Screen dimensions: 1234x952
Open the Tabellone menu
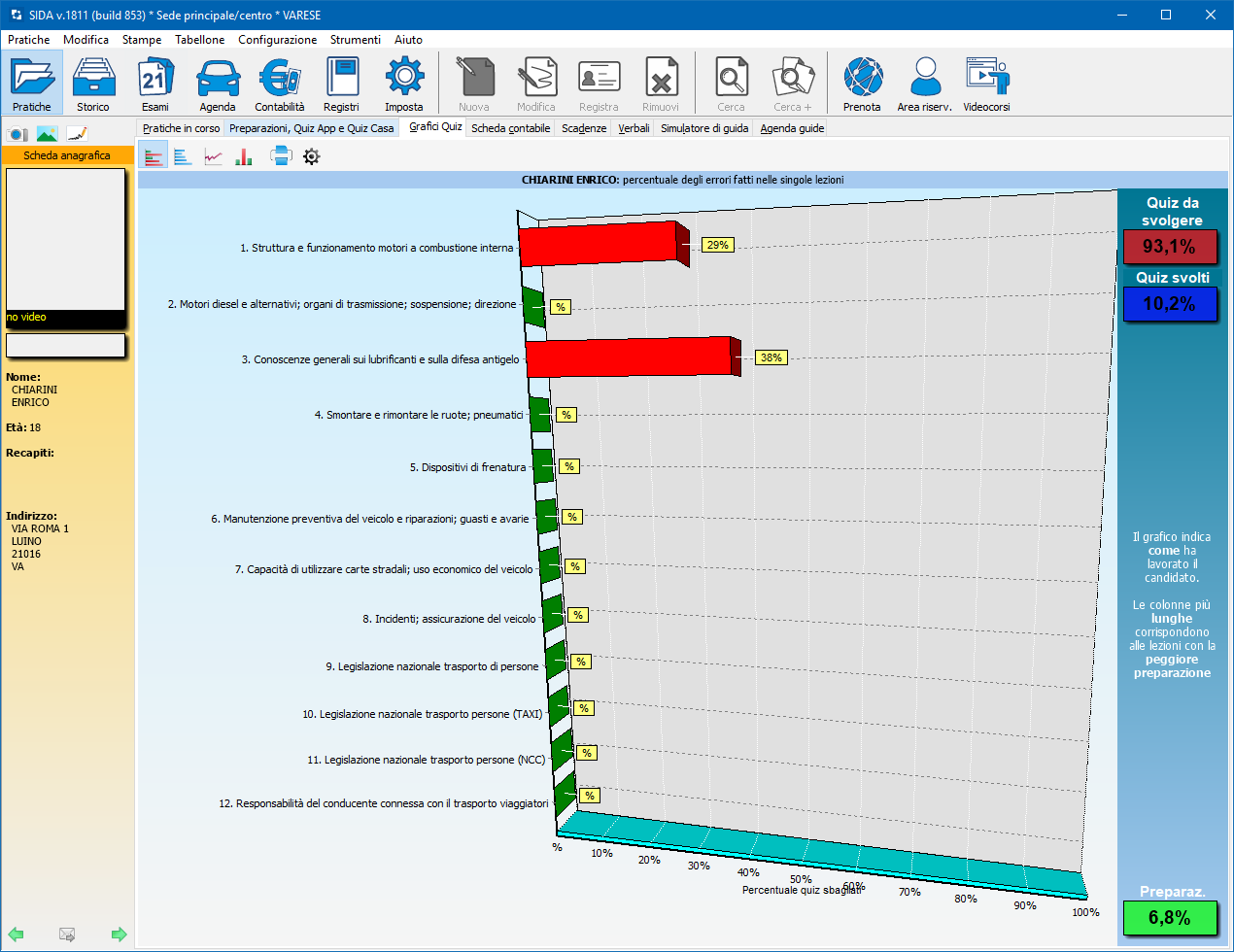[199, 40]
